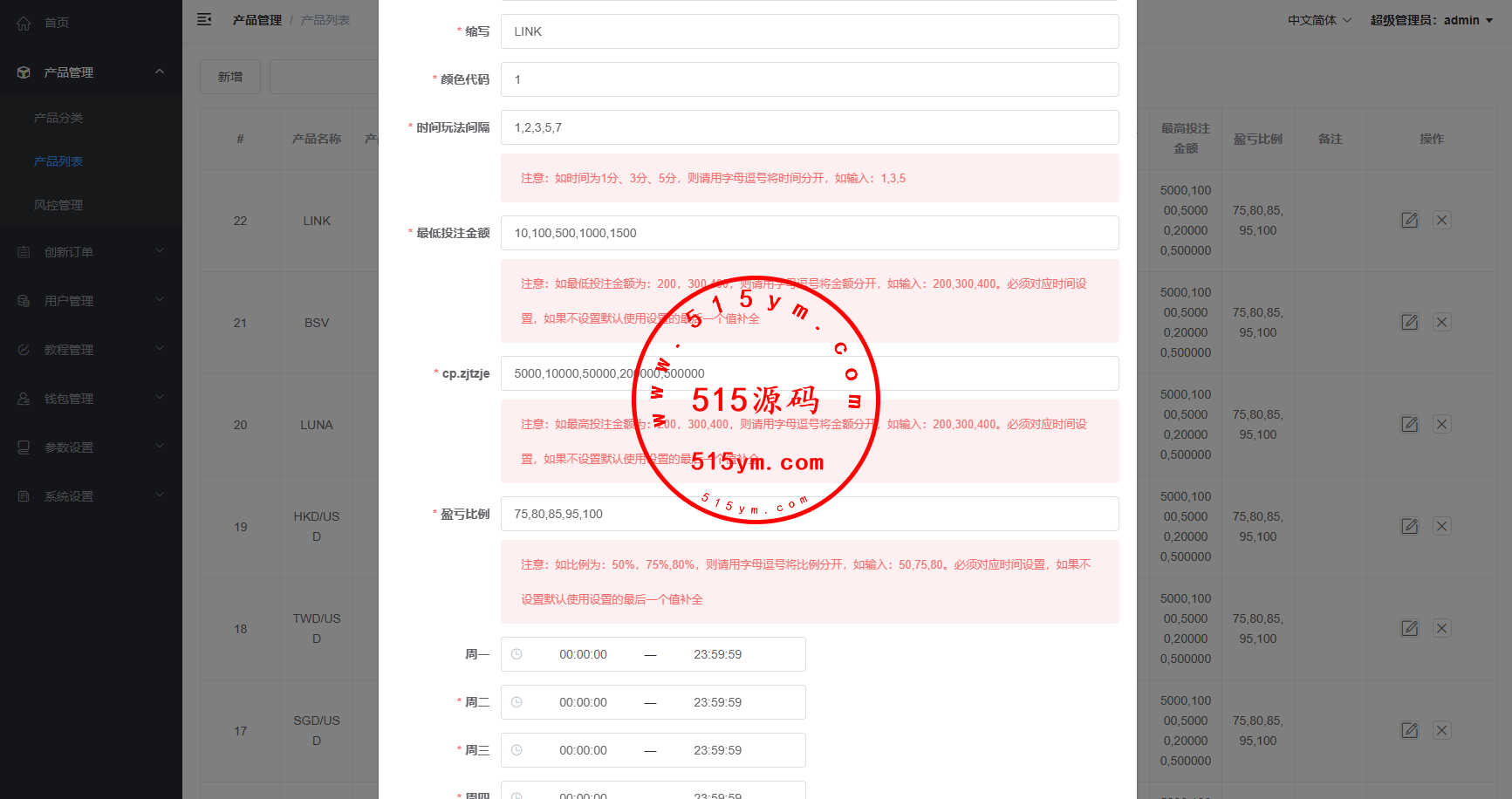Click the 最低投注金额 input field

click(809, 233)
